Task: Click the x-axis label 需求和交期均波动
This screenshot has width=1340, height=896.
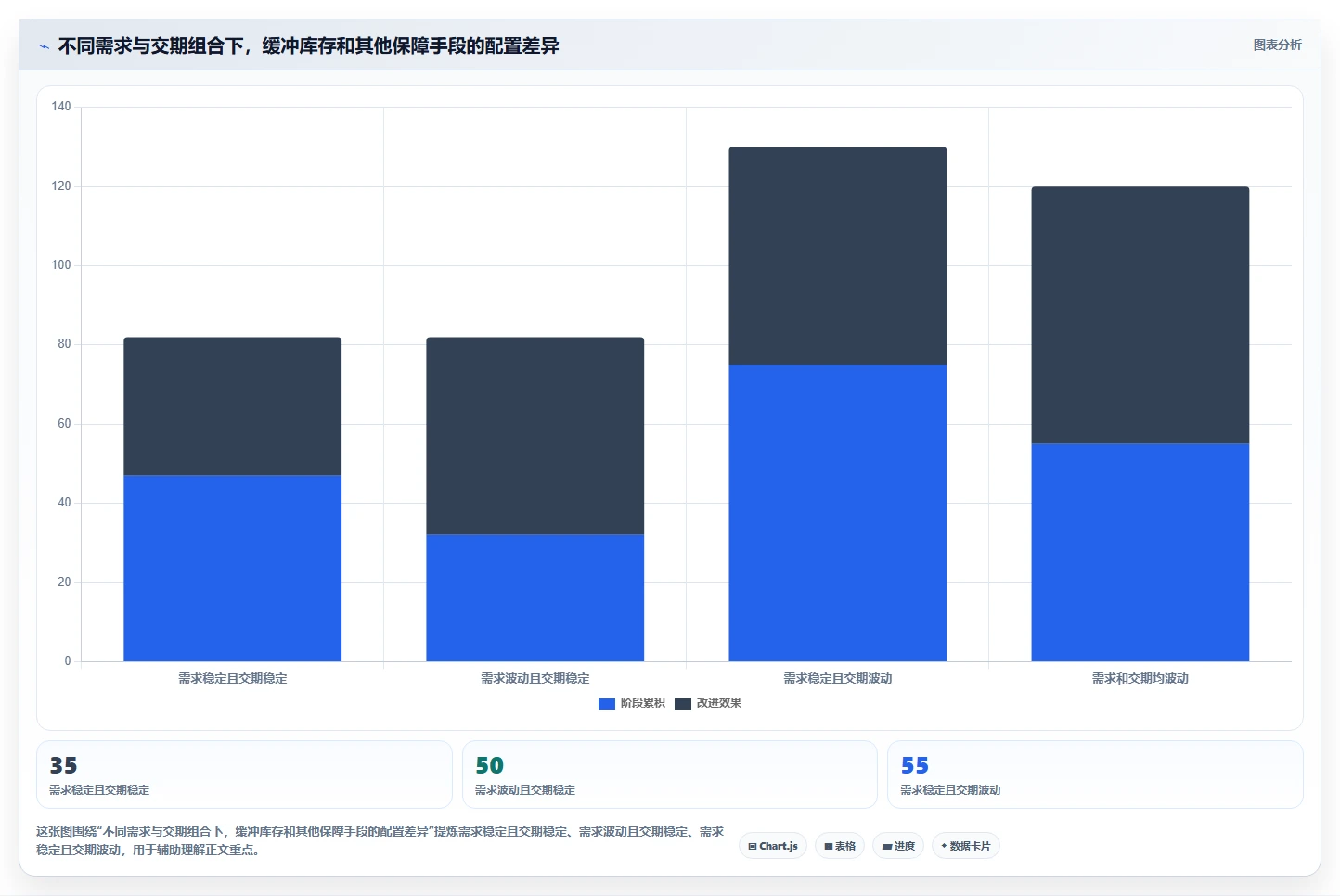Action: click(x=1140, y=679)
